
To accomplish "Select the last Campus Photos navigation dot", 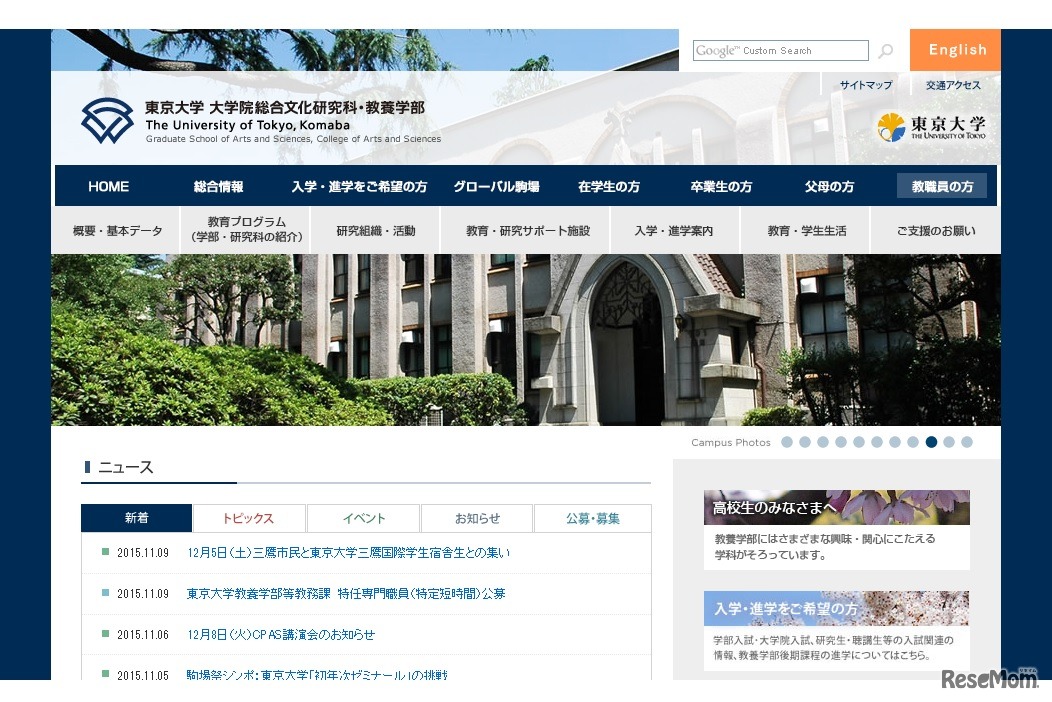I will coord(966,440).
